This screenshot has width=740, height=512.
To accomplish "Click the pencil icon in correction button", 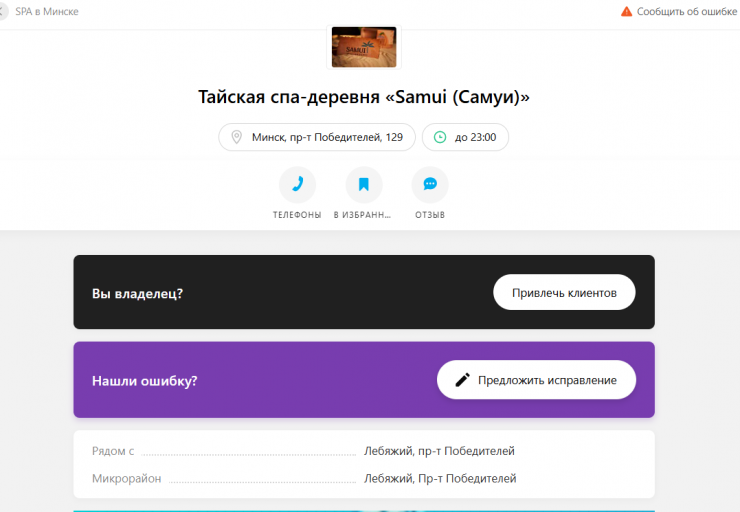I will tap(462, 380).
